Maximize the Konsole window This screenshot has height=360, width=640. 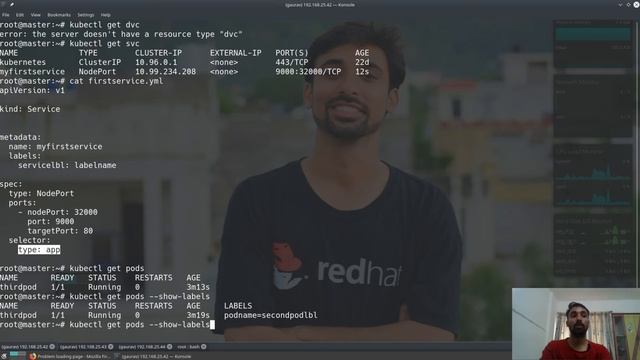[x=628, y=4]
